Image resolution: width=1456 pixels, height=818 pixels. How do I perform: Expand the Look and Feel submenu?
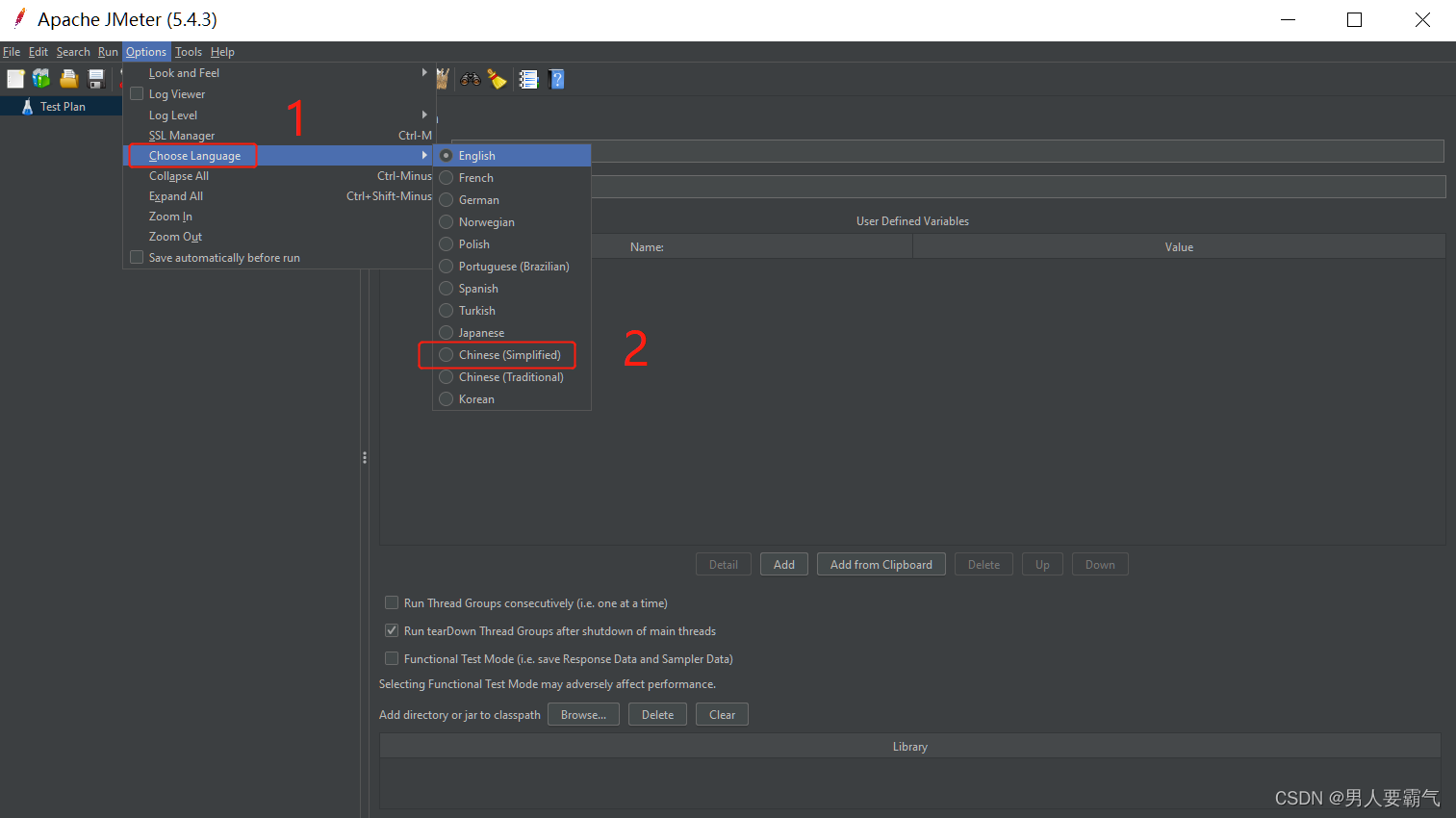(279, 73)
